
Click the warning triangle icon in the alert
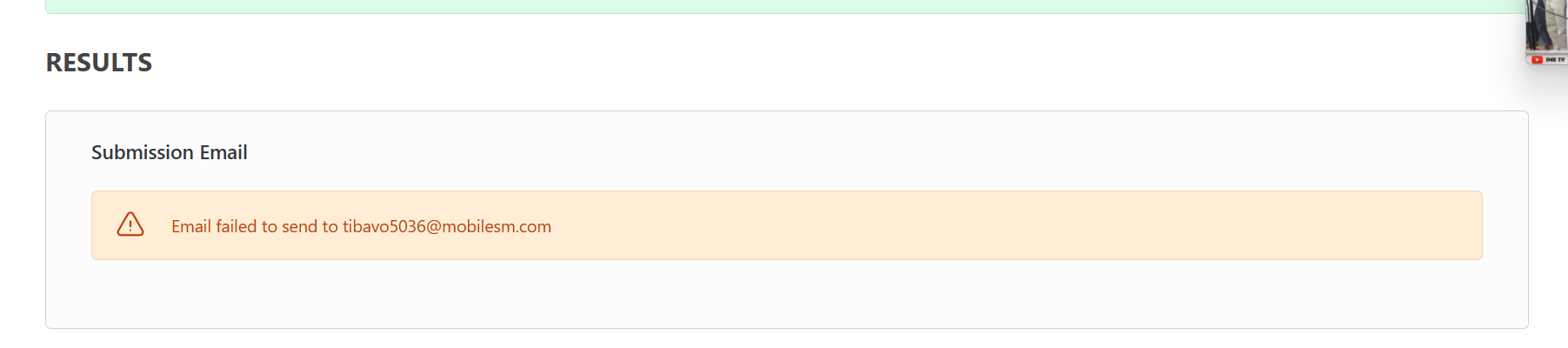[x=130, y=224]
